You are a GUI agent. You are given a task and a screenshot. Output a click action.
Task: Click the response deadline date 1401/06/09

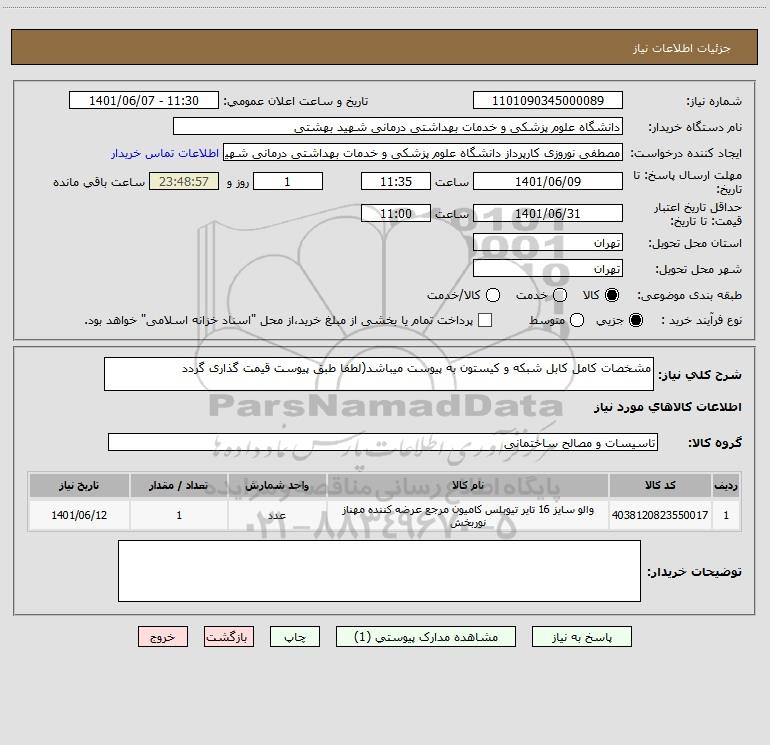point(548,181)
